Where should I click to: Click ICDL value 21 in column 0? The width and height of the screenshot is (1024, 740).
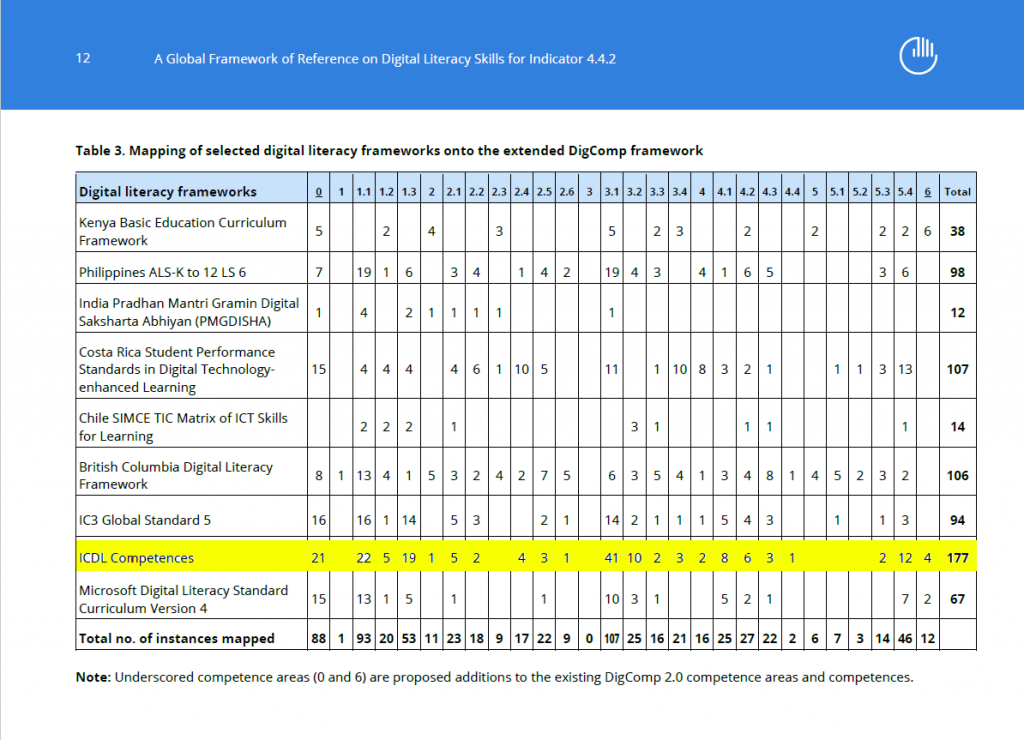tap(318, 558)
